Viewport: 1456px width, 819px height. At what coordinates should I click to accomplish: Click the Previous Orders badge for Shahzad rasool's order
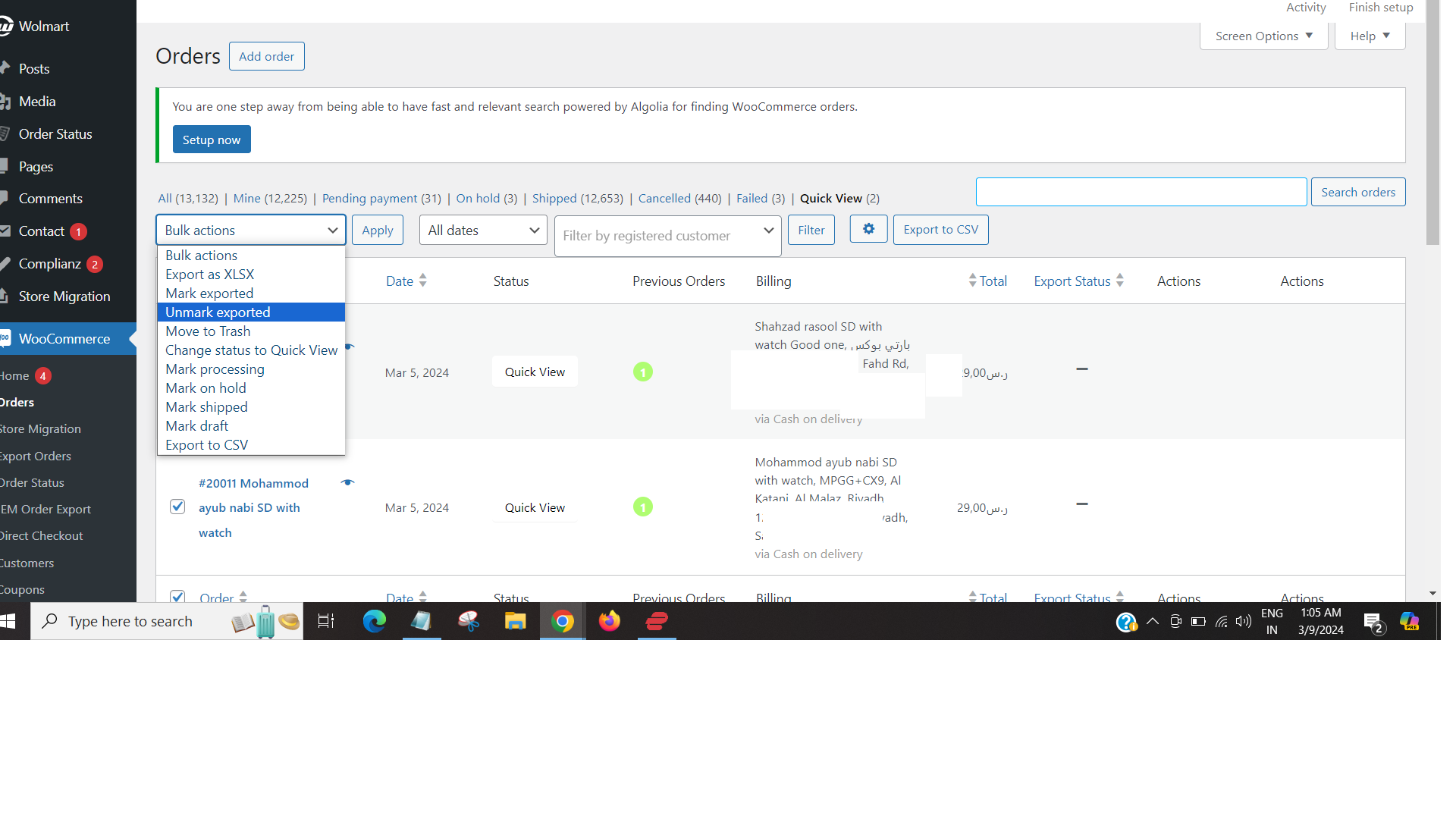coord(643,372)
